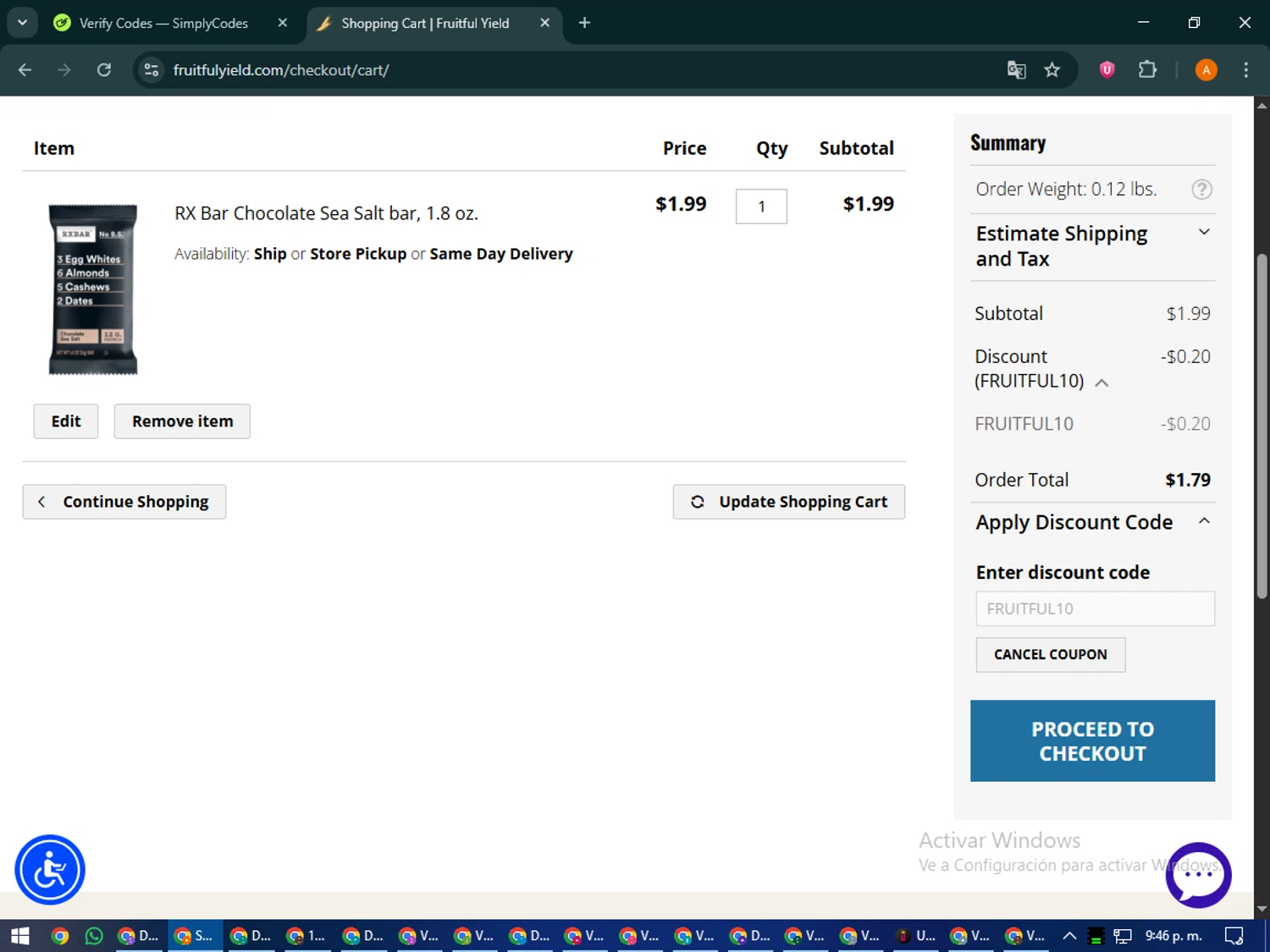Viewport: 1270px width, 952px height.
Task: Click the translate page icon
Action: [1016, 70]
